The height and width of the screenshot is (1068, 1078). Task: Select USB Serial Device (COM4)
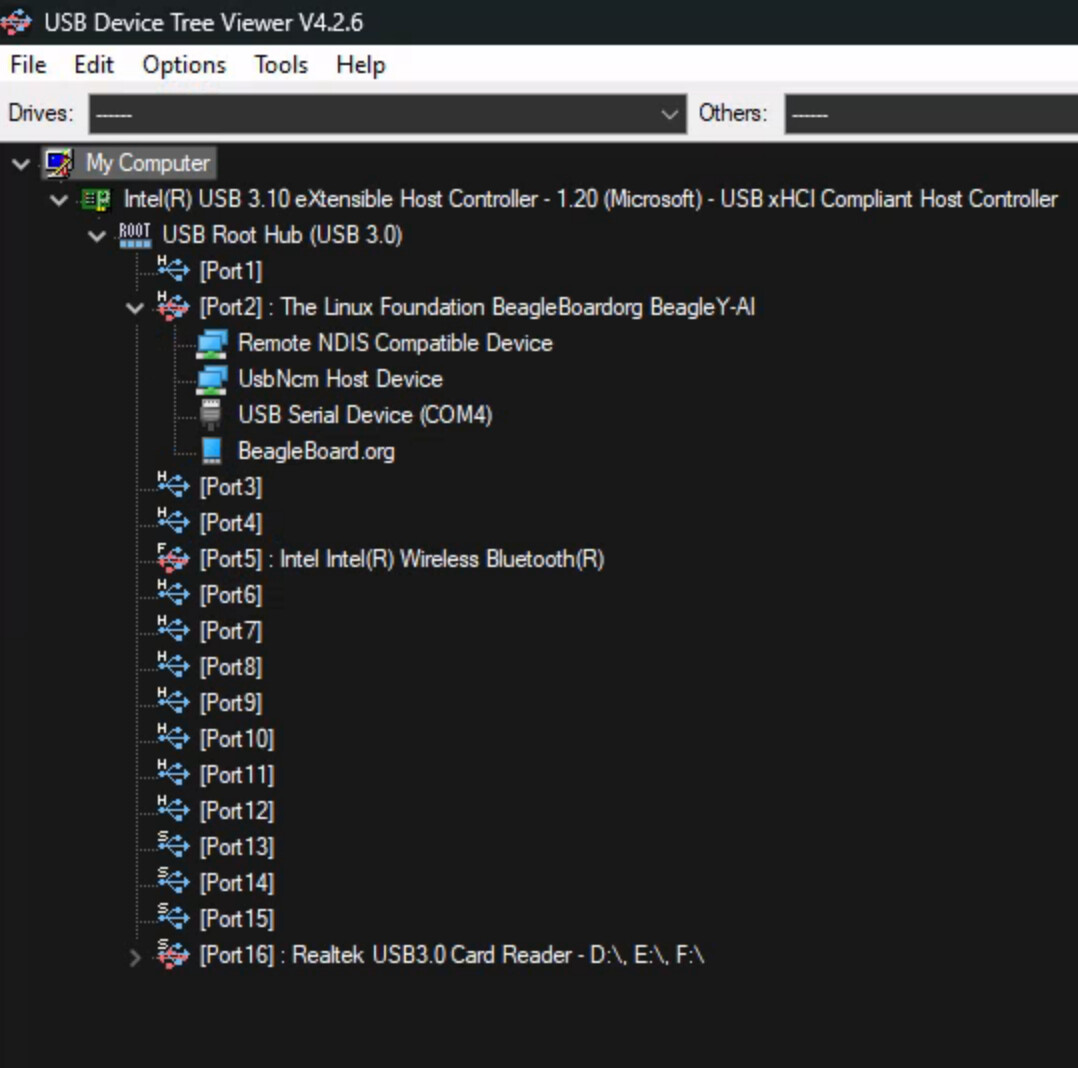tap(365, 415)
